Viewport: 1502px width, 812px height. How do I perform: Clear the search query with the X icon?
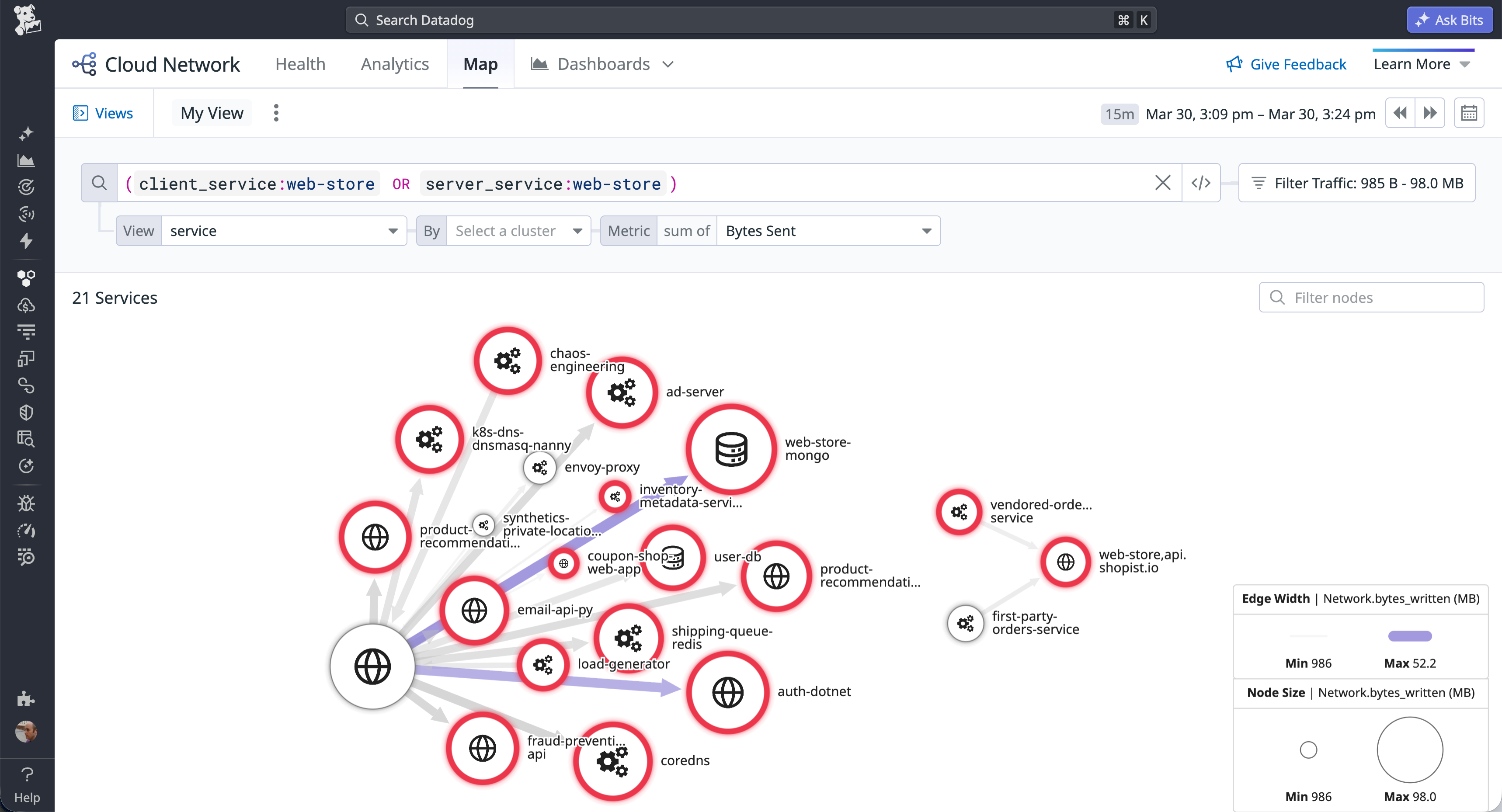(x=1163, y=182)
